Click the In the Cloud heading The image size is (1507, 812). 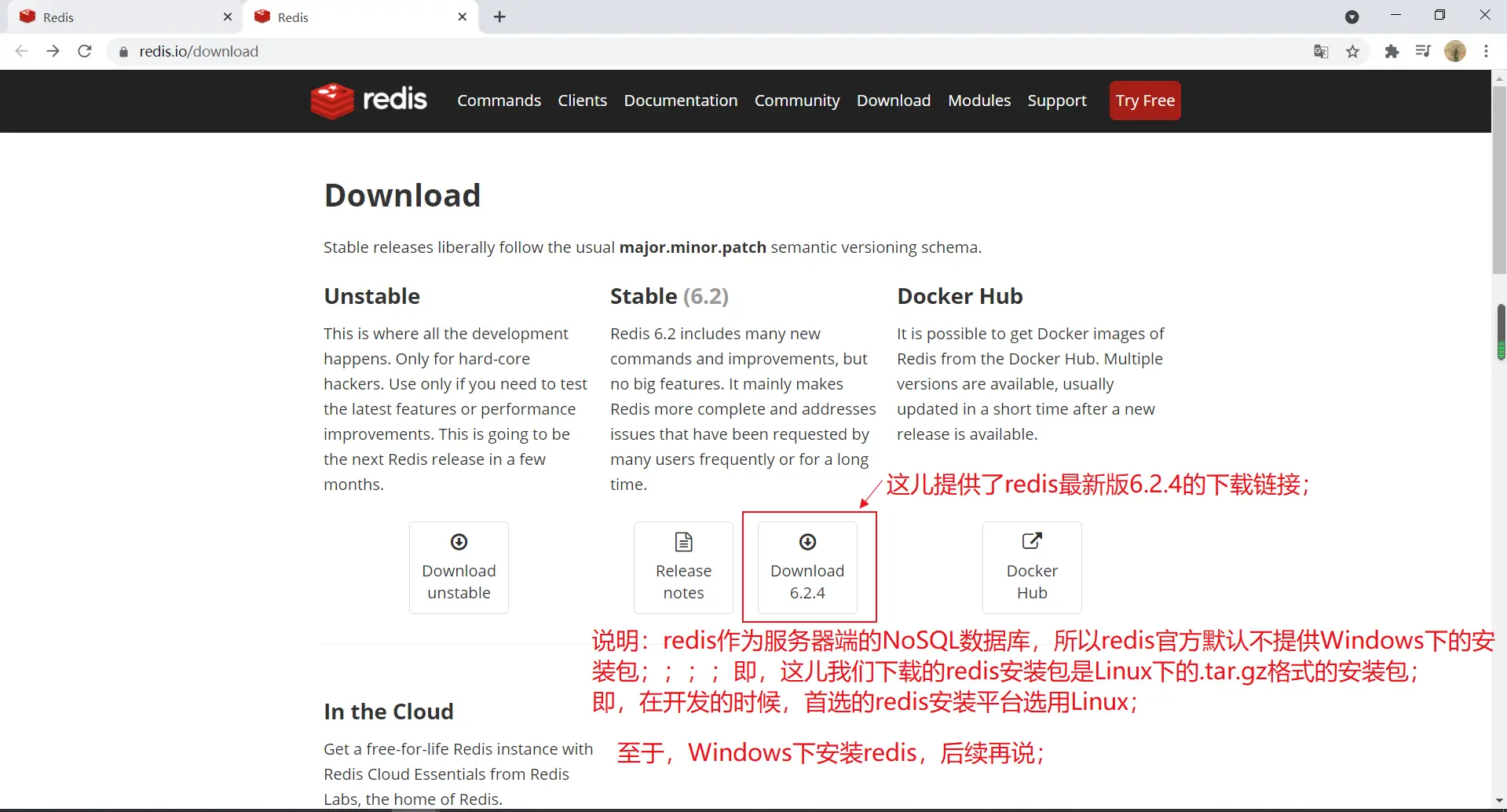tap(389, 711)
